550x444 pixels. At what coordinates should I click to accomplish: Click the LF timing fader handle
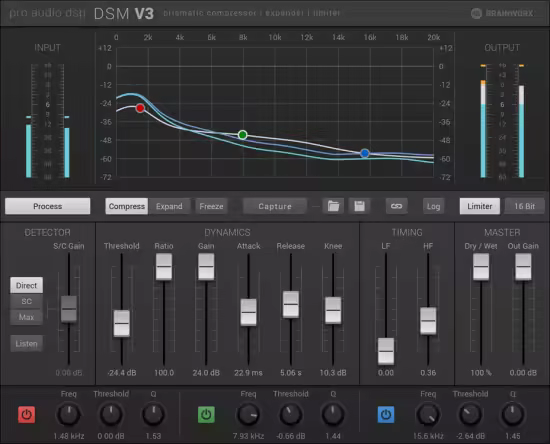(386, 351)
